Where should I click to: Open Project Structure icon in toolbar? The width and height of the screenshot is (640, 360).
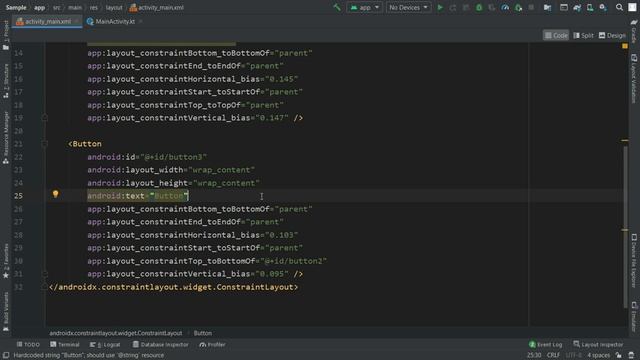[x=547, y=7]
